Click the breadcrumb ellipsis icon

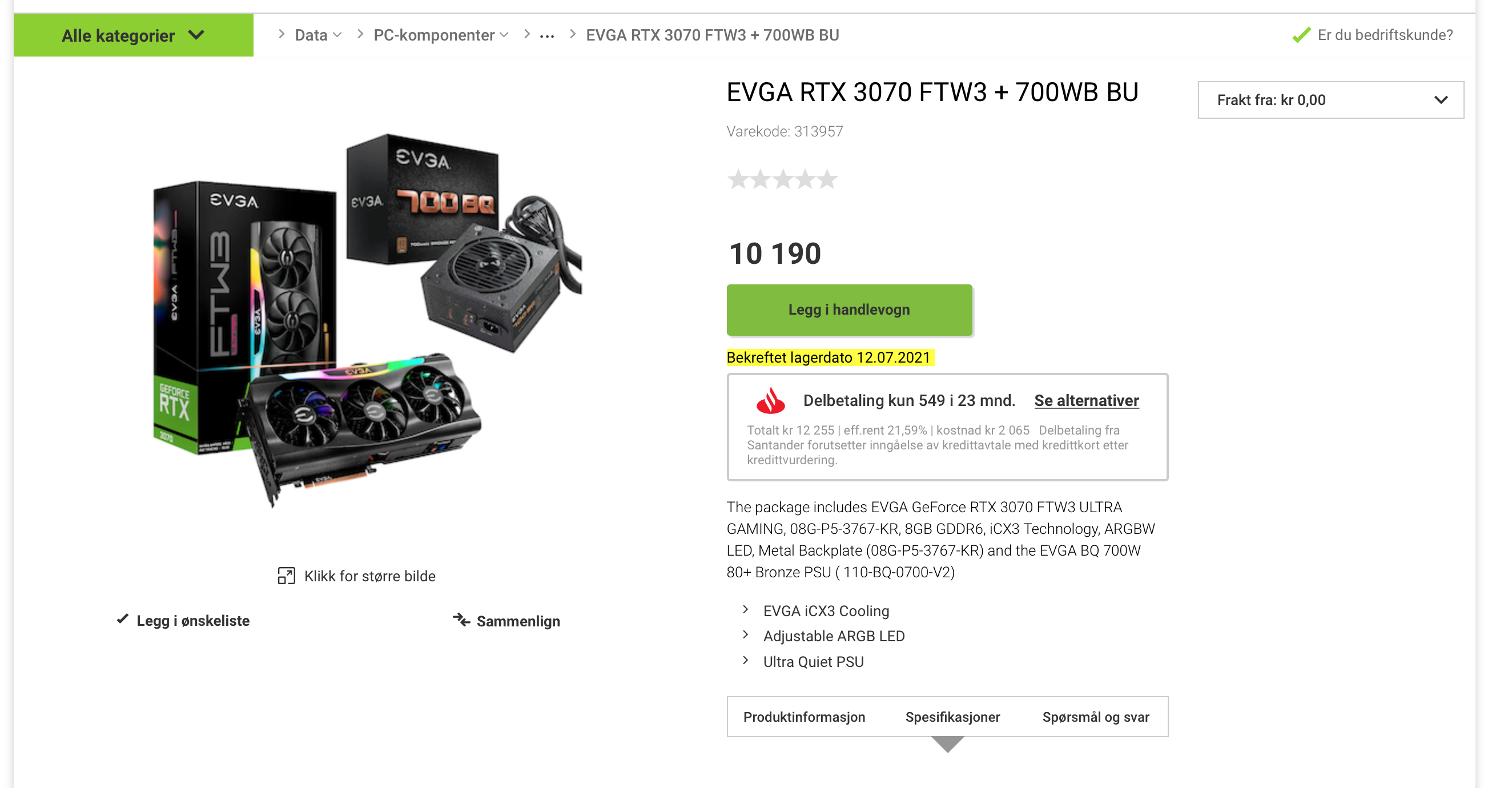[x=546, y=36]
